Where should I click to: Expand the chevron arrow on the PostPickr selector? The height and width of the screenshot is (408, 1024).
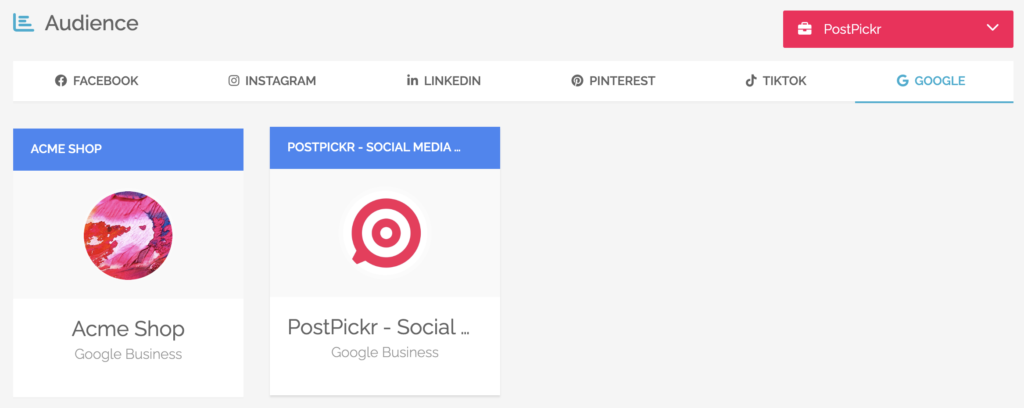tap(992, 29)
